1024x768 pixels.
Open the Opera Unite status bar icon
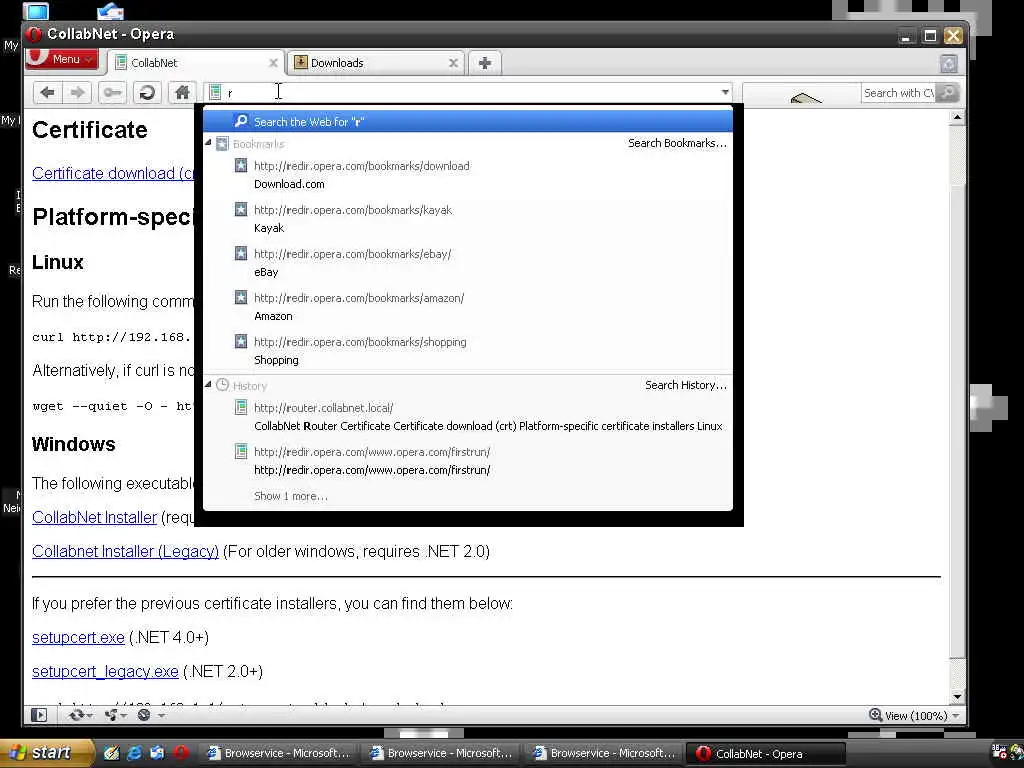(111, 715)
